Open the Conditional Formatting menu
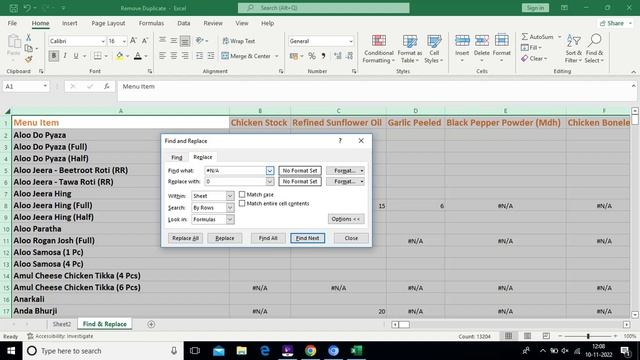The height and width of the screenshot is (360, 640). pyautogui.click(x=379, y=49)
